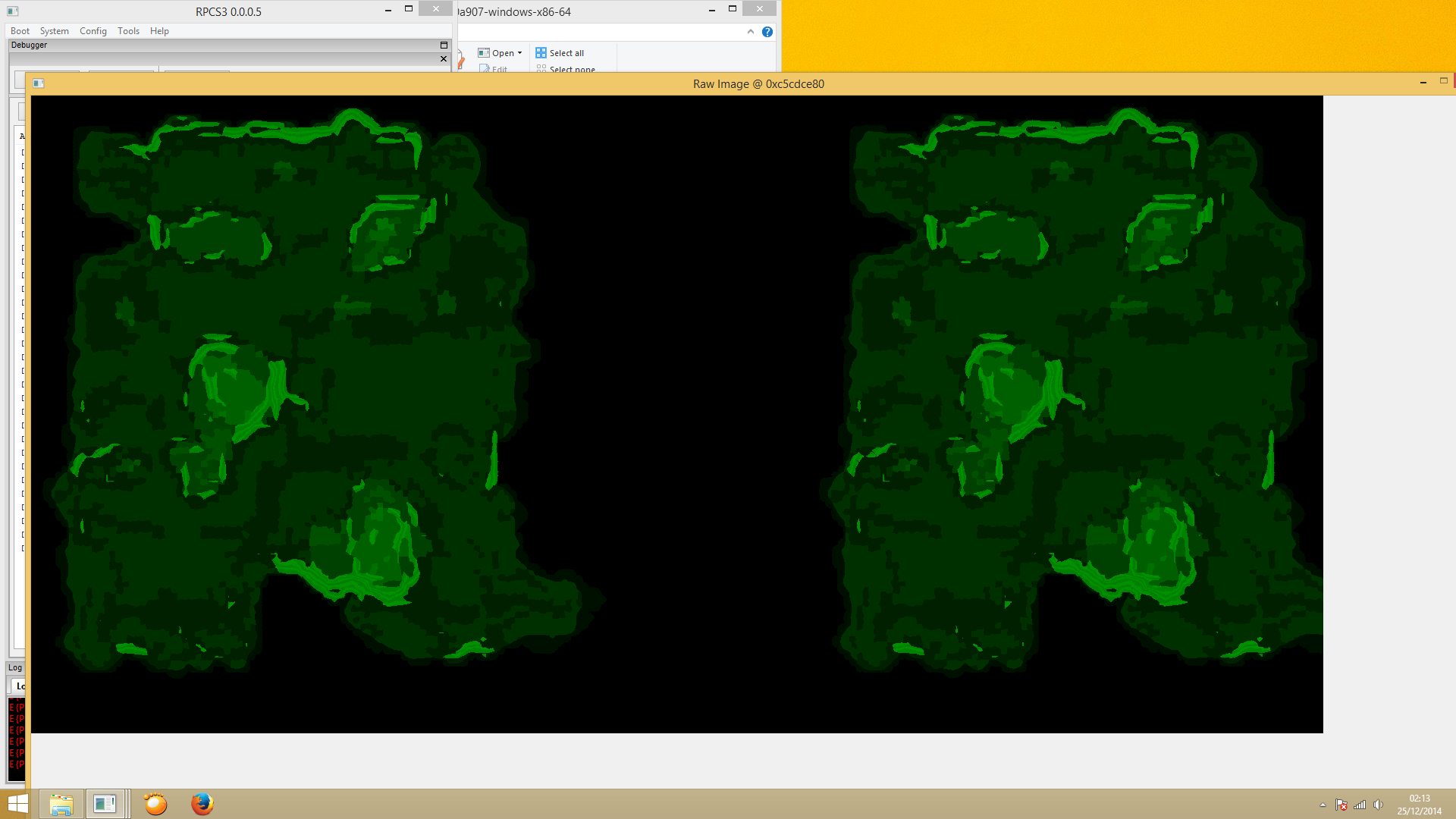Open the Help menu in RPCS3
Viewport: 1456px width, 819px height.
click(159, 31)
